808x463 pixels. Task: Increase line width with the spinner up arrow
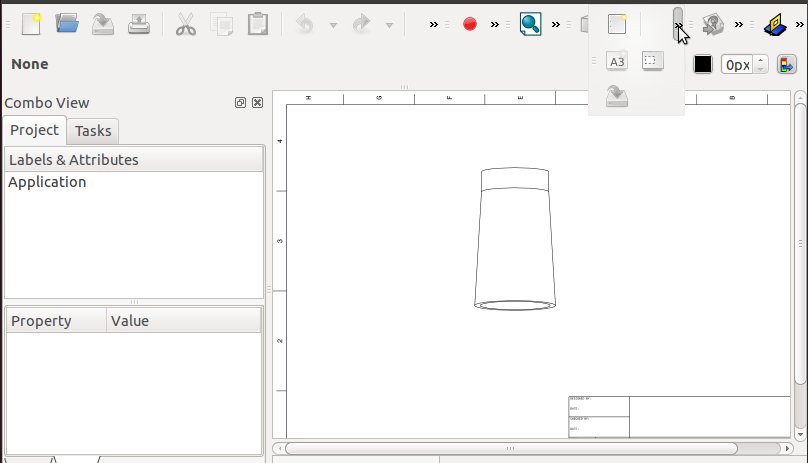pyautogui.click(x=761, y=60)
